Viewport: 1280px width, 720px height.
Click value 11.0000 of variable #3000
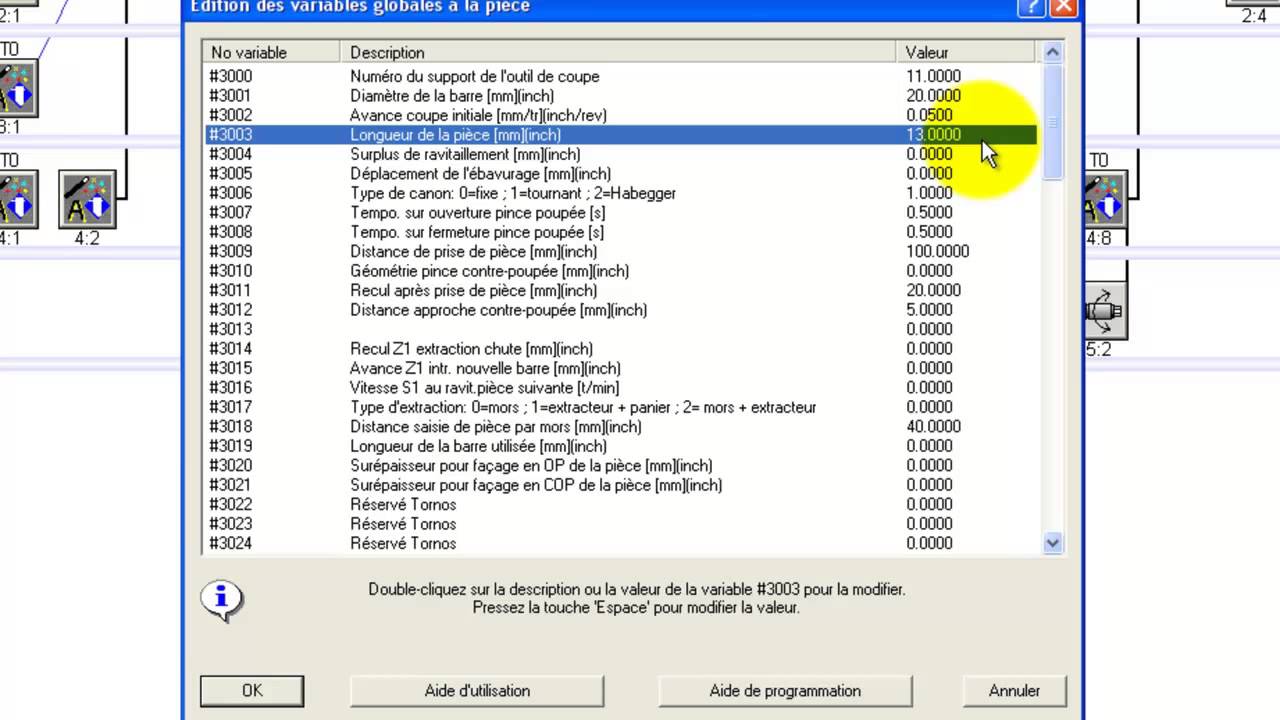(933, 76)
